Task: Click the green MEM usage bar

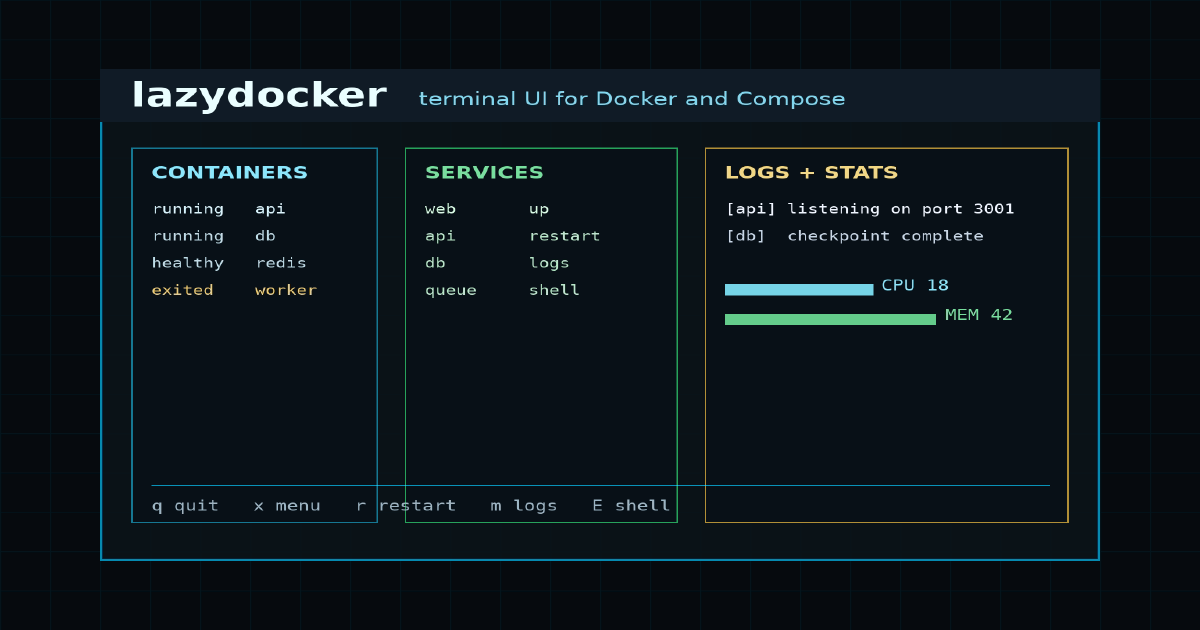Action: (x=830, y=320)
